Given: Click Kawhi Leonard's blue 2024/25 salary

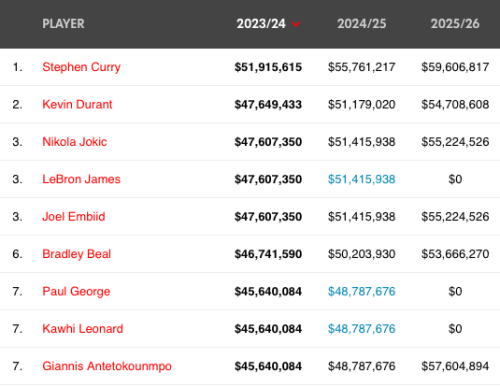Looking at the screenshot, I should click(x=362, y=329).
